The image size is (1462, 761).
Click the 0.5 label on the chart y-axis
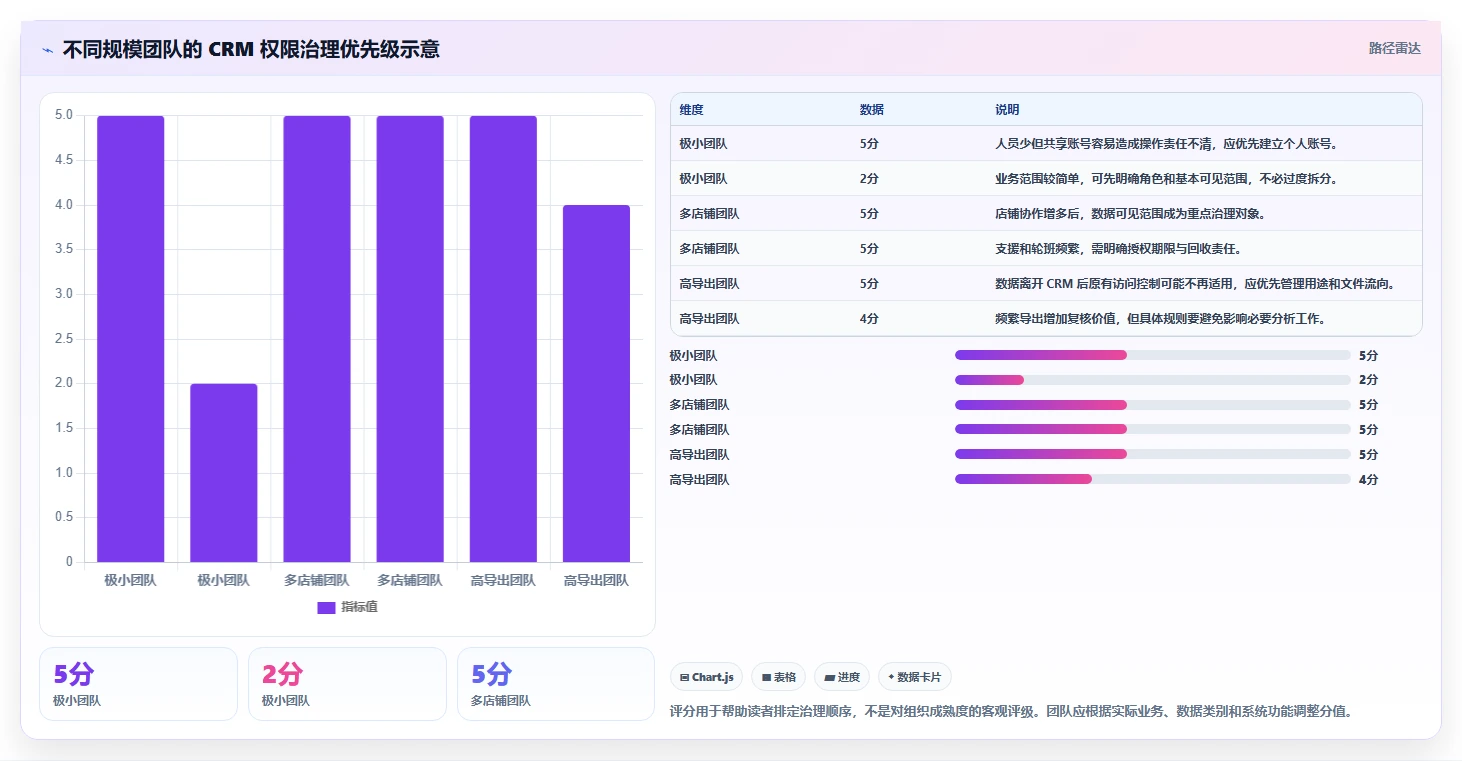[63, 517]
